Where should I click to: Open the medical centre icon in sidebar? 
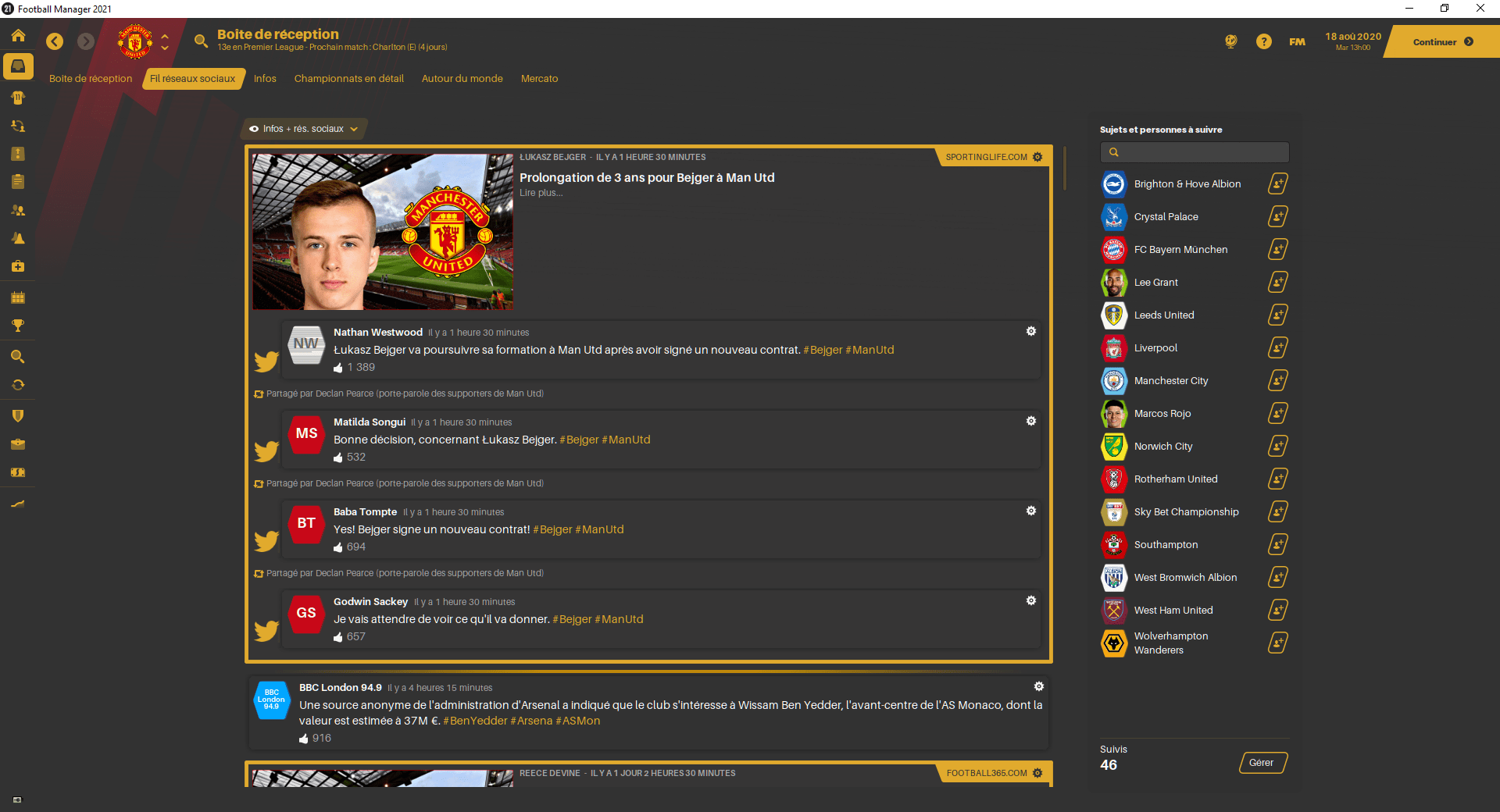pos(18,266)
